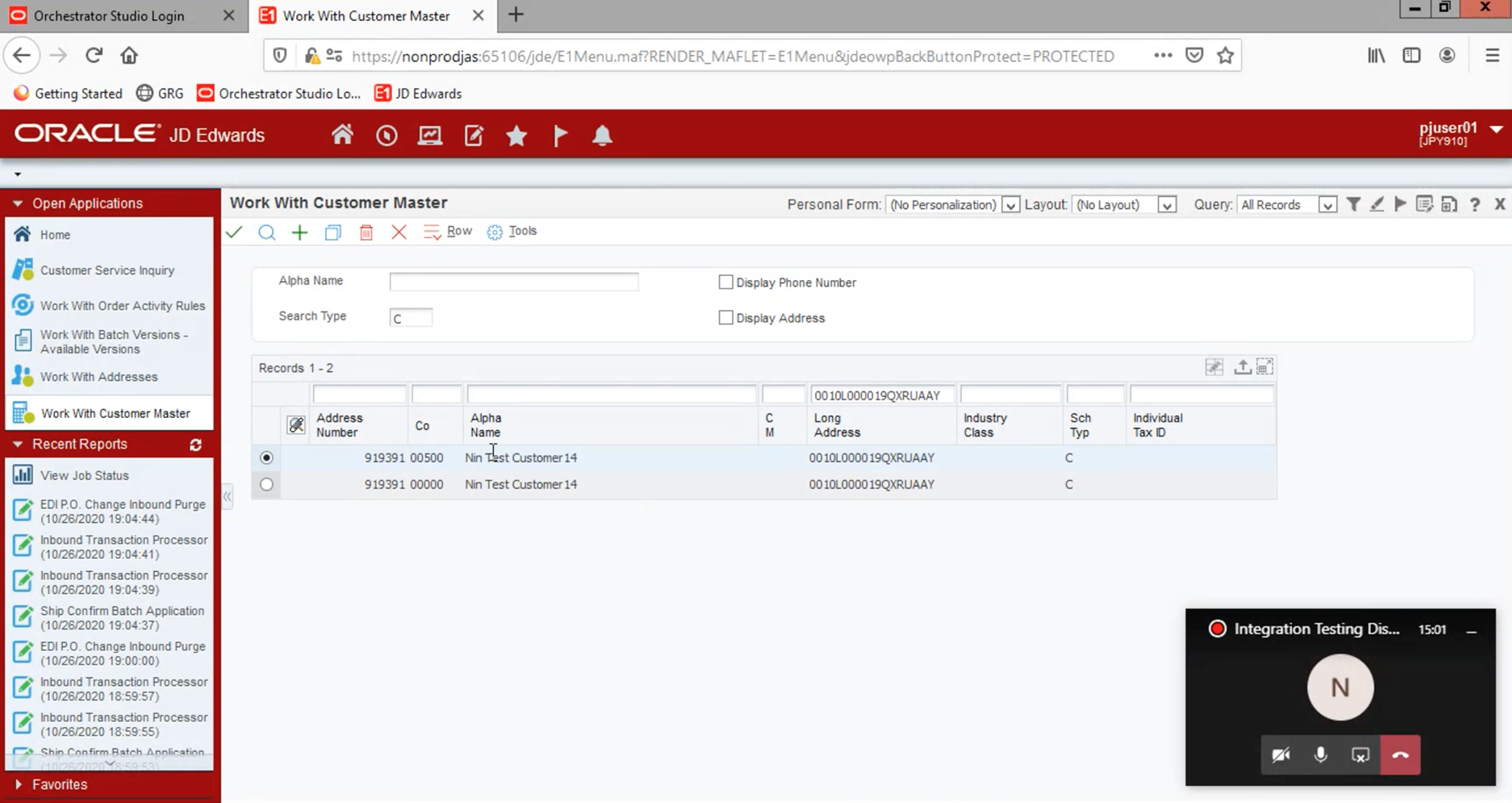
Task: Select the radio button for company 00000 row
Action: pos(266,484)
